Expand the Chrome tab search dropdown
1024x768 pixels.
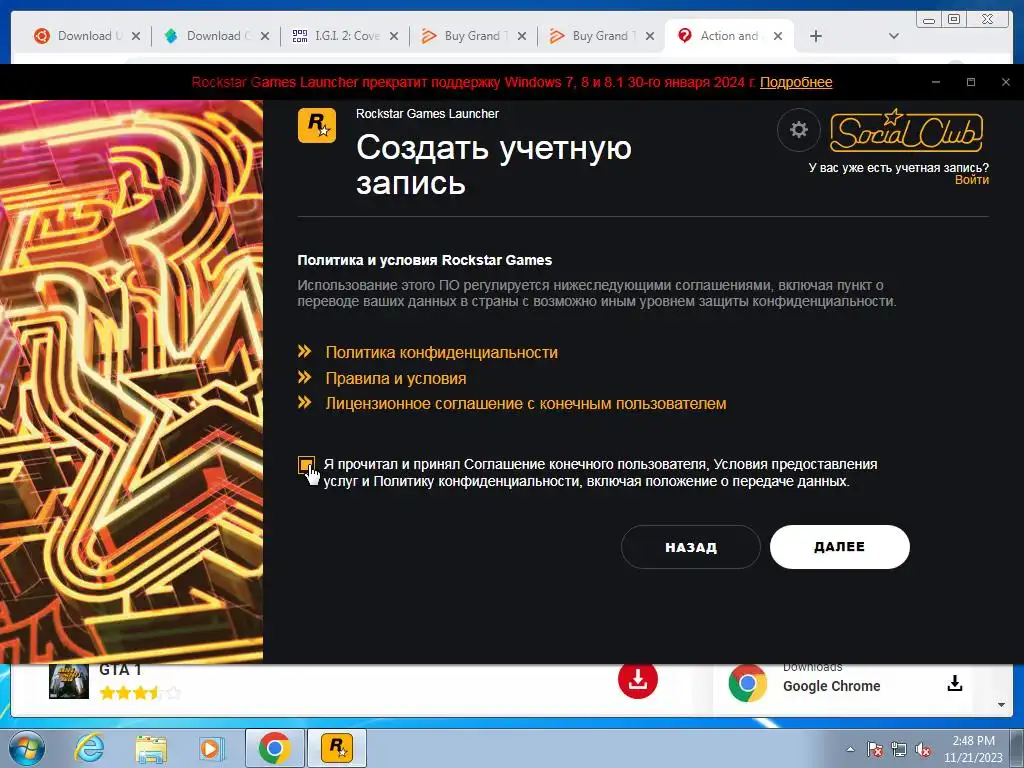click(893, 37)
